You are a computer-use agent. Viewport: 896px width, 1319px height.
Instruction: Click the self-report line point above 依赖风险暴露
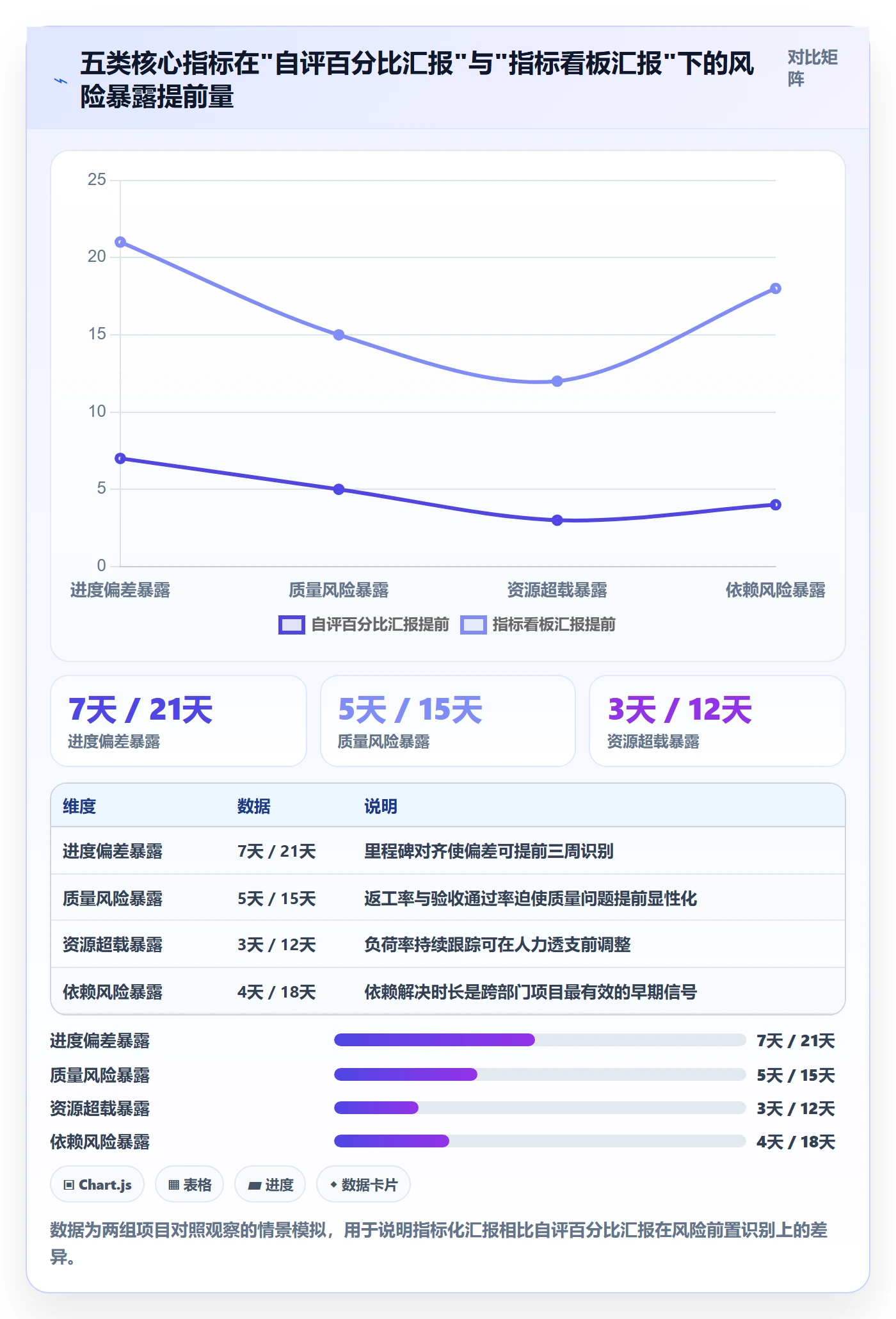pos(776,505)
